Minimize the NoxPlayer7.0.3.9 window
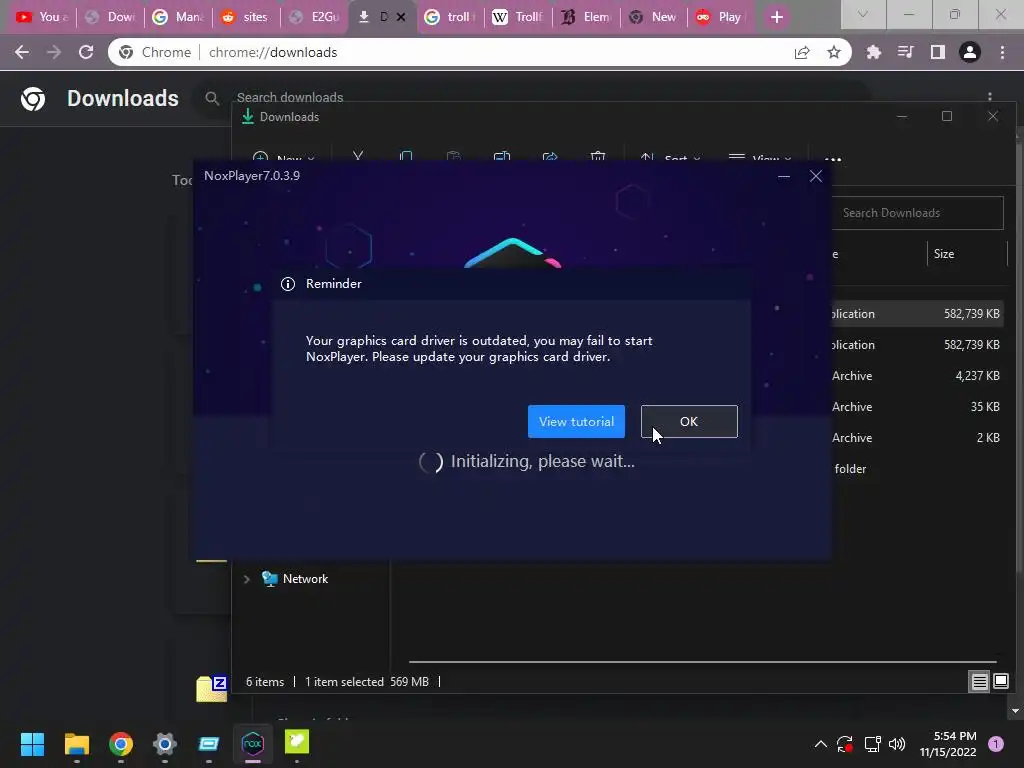1024x768 pixels. [x=784, y=176]
